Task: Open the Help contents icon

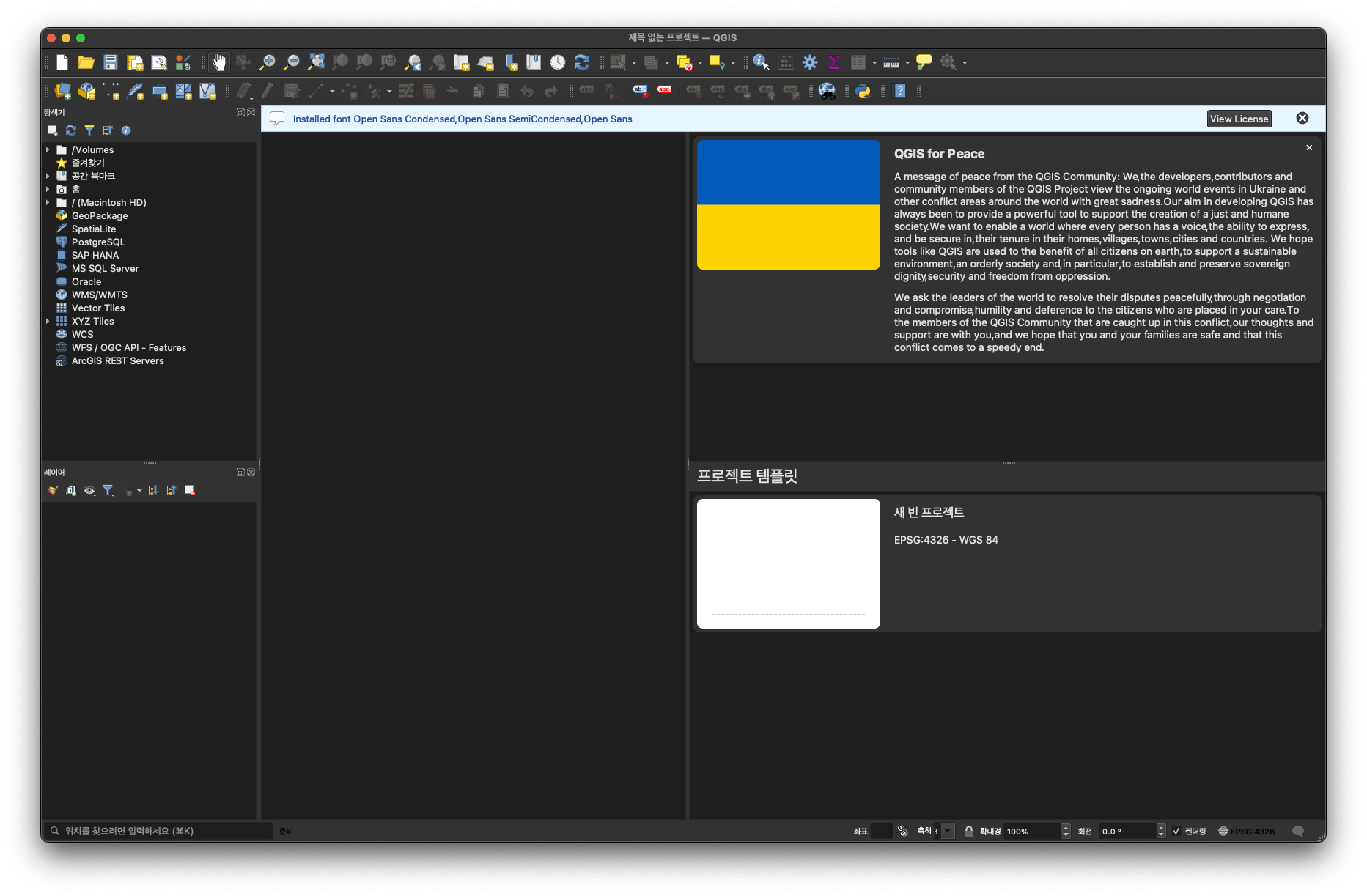Action: click(x=900, y=91)
